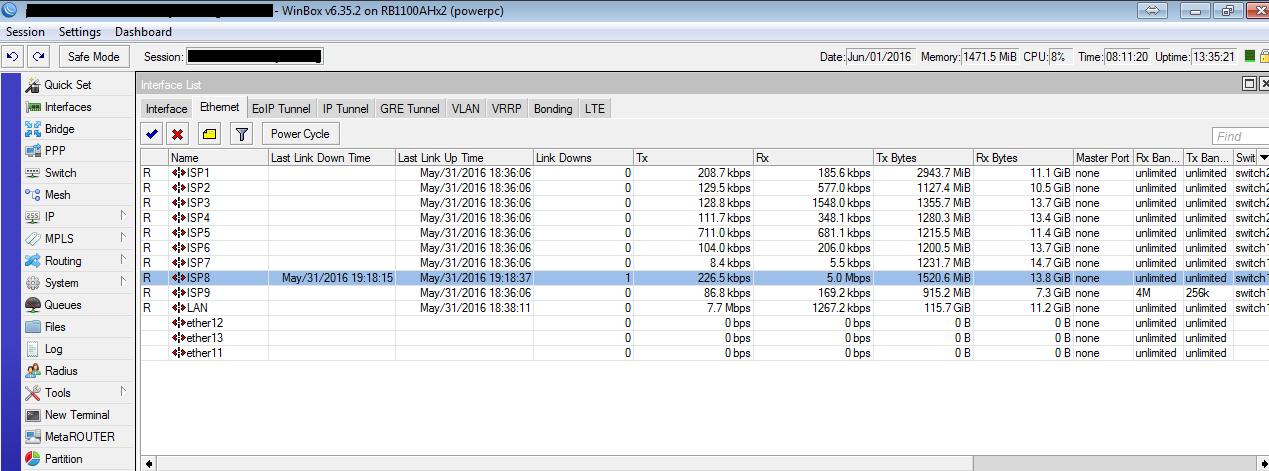This screenshot has height=471, width=1269.
Task: Click the green status indicator square
Action: point(1250,57)
